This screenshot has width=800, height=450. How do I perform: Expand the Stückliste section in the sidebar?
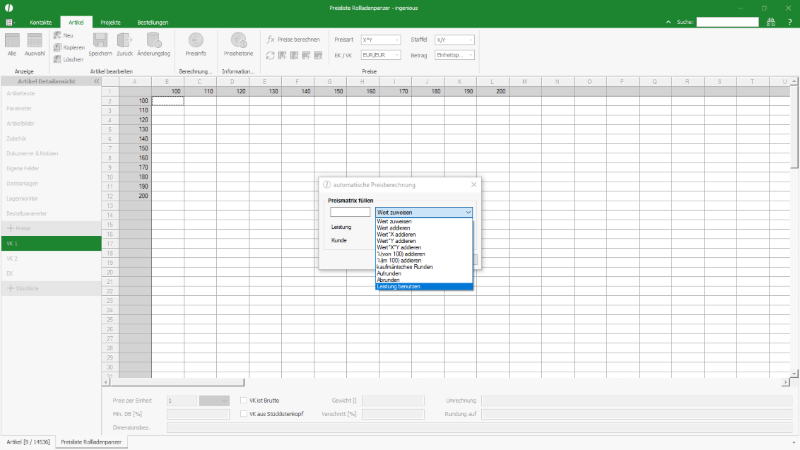click(x=10, y=288)
